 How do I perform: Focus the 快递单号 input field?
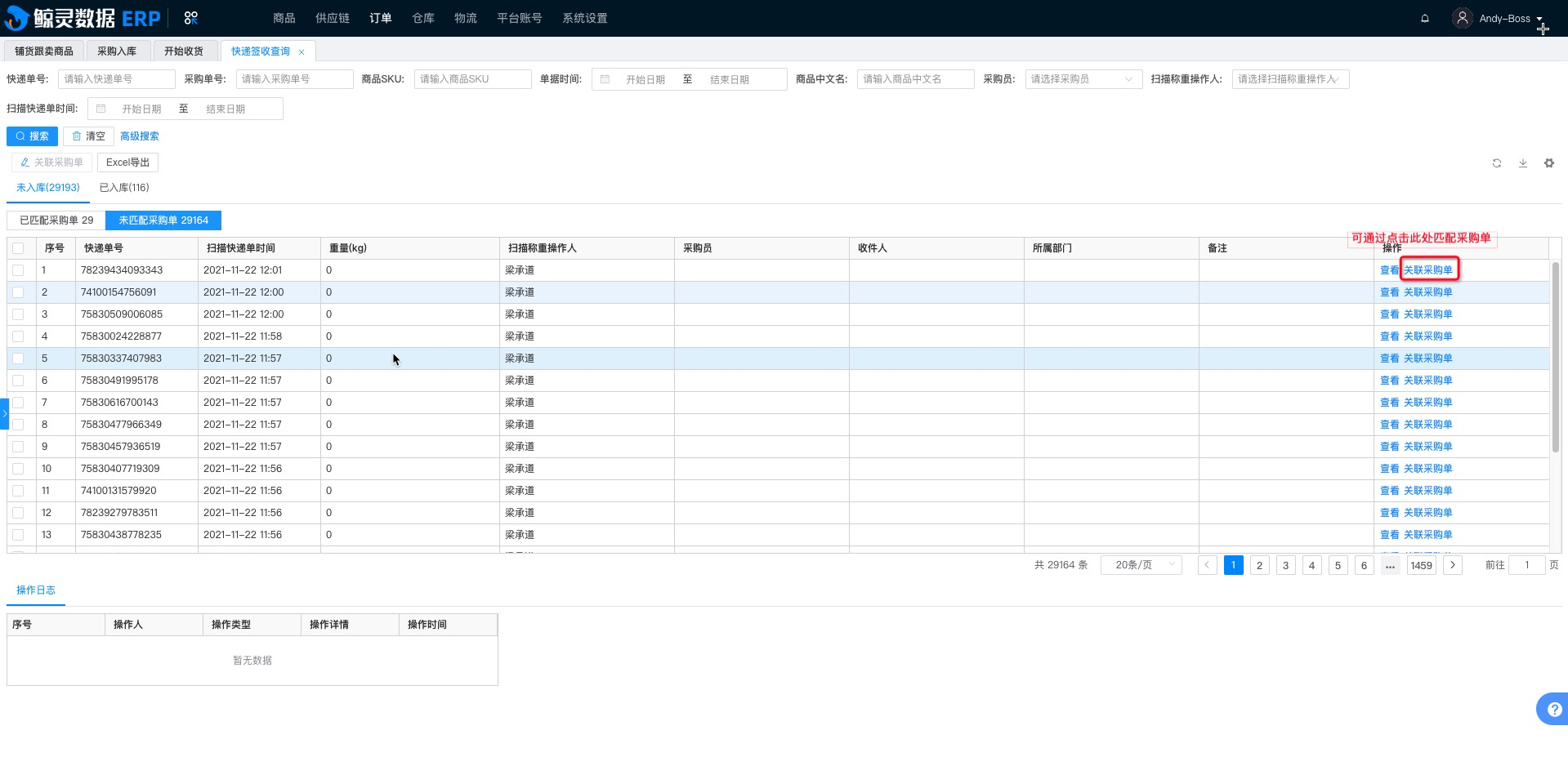117,79
